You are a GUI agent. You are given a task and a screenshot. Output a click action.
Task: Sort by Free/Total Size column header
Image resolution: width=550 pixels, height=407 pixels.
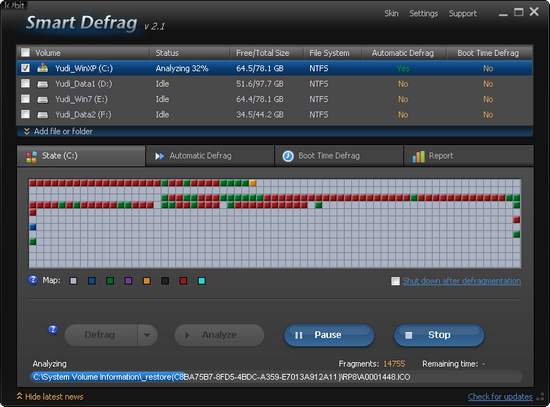(266, 53)
